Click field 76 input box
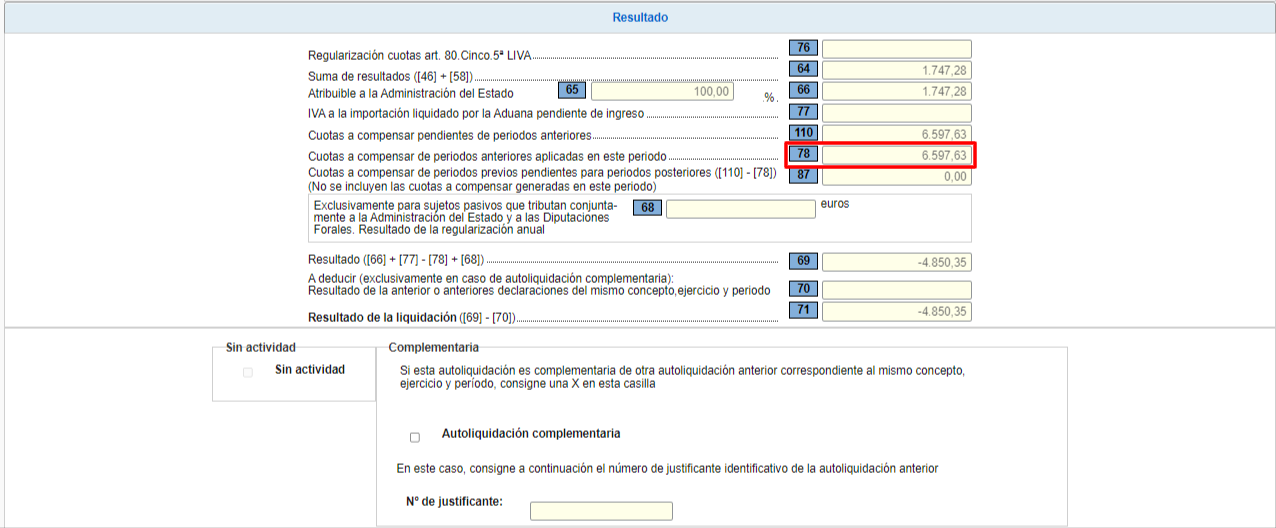Image resolution: width=1276 pixels, height=528 pixels. (x=897, y=49)
